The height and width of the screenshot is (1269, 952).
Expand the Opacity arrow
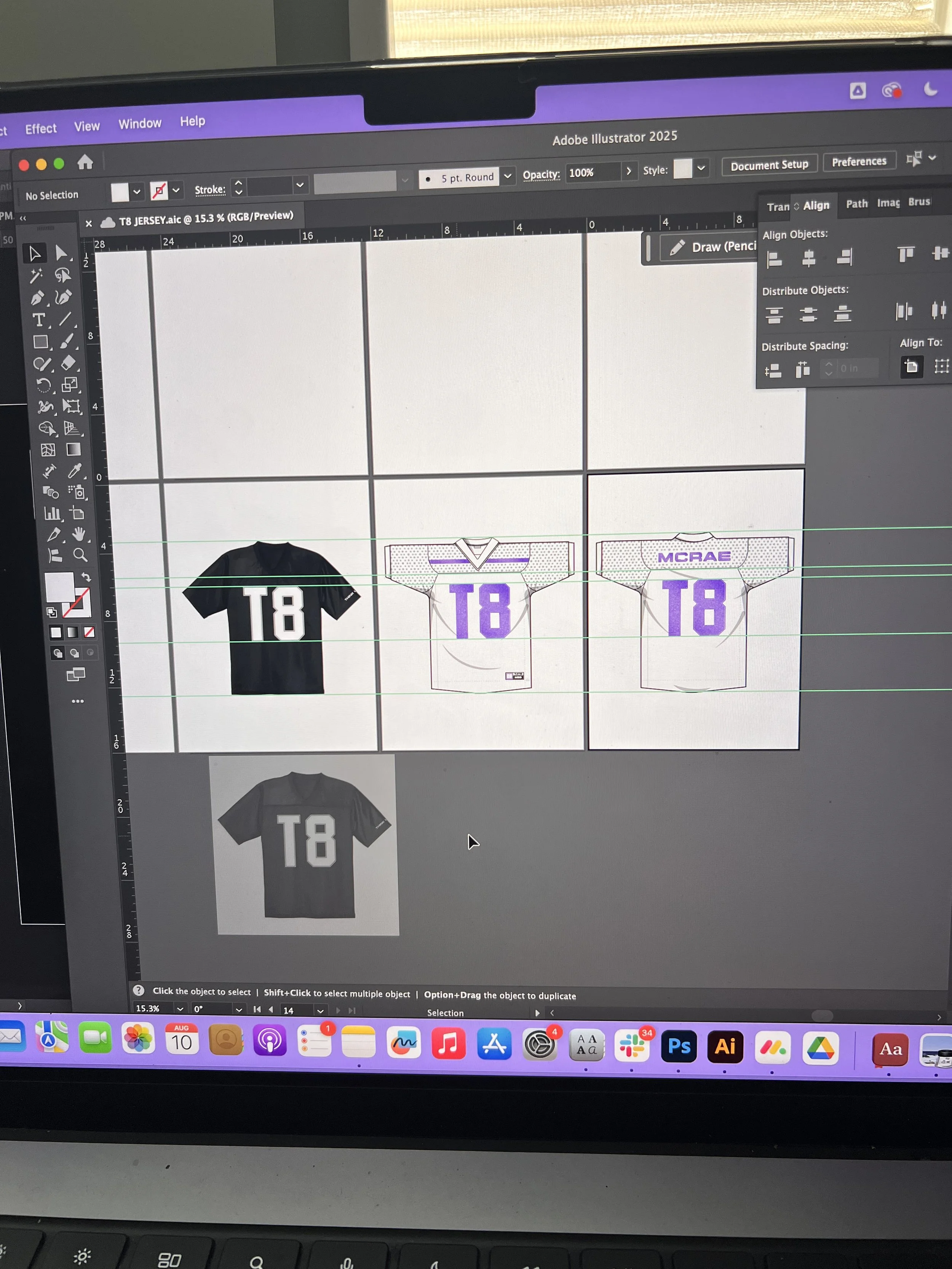pyautogui.click(x=628, y=171)
